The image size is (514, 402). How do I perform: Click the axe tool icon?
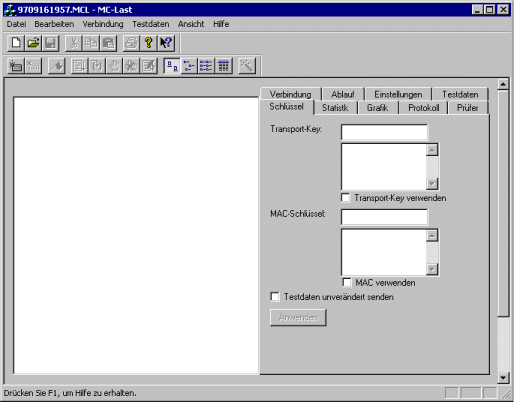56,66
